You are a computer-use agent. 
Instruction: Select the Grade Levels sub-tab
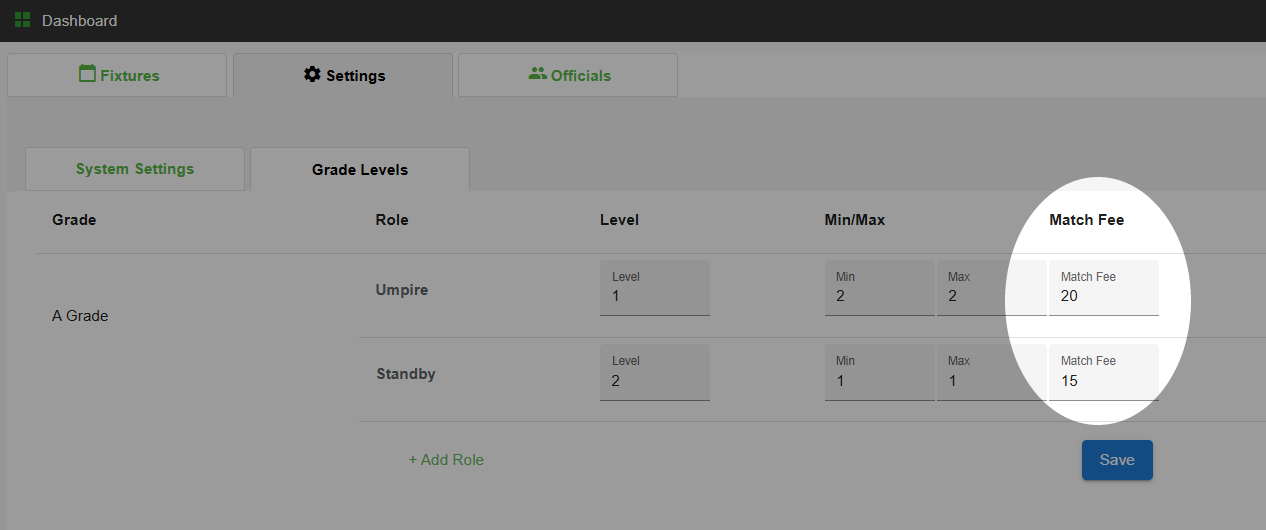pos(360,169)
